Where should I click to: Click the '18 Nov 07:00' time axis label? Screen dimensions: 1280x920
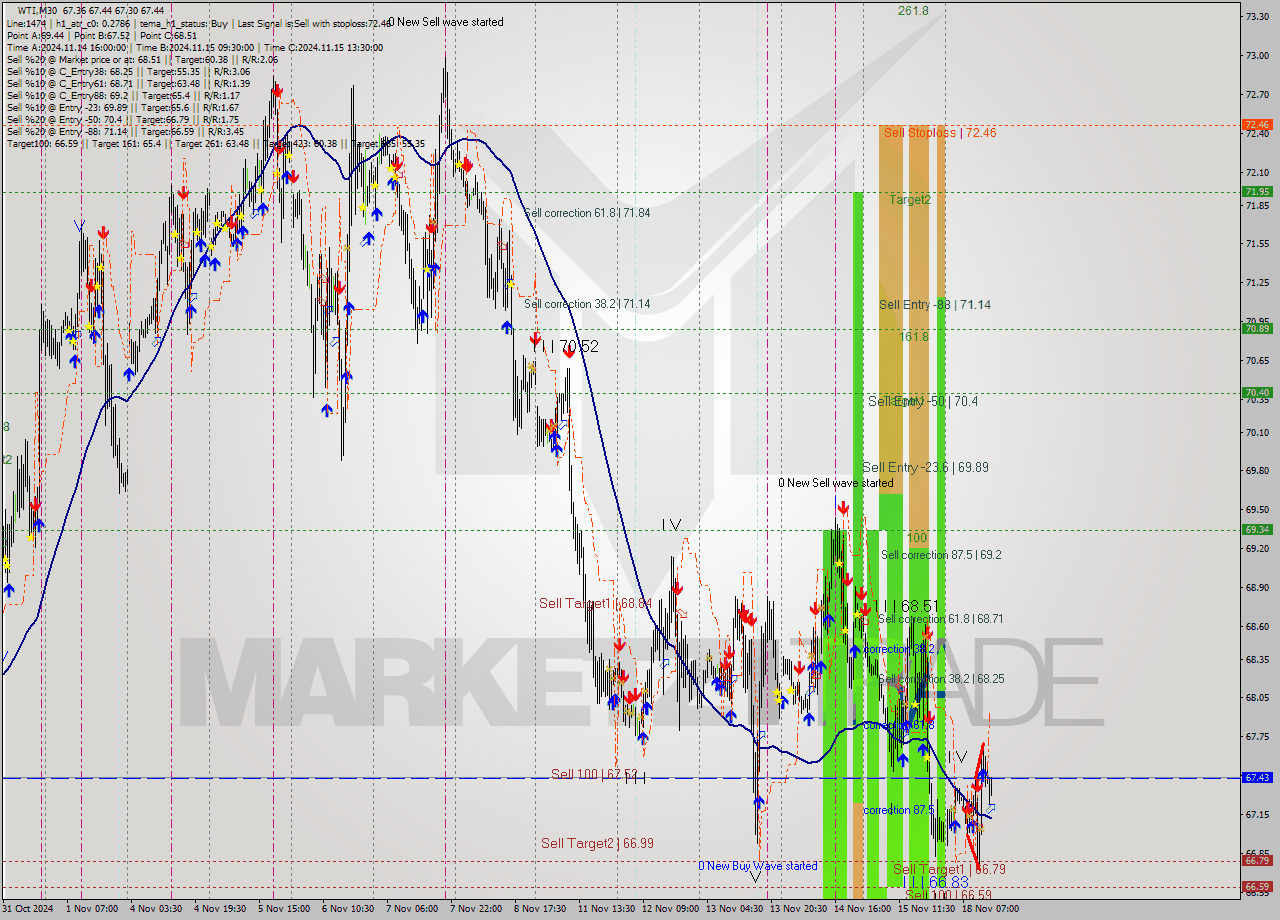click(x=990, y=908)
